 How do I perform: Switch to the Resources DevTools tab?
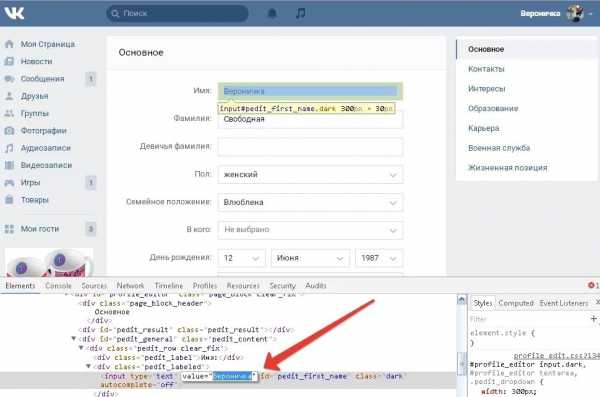tap(243, 286)
